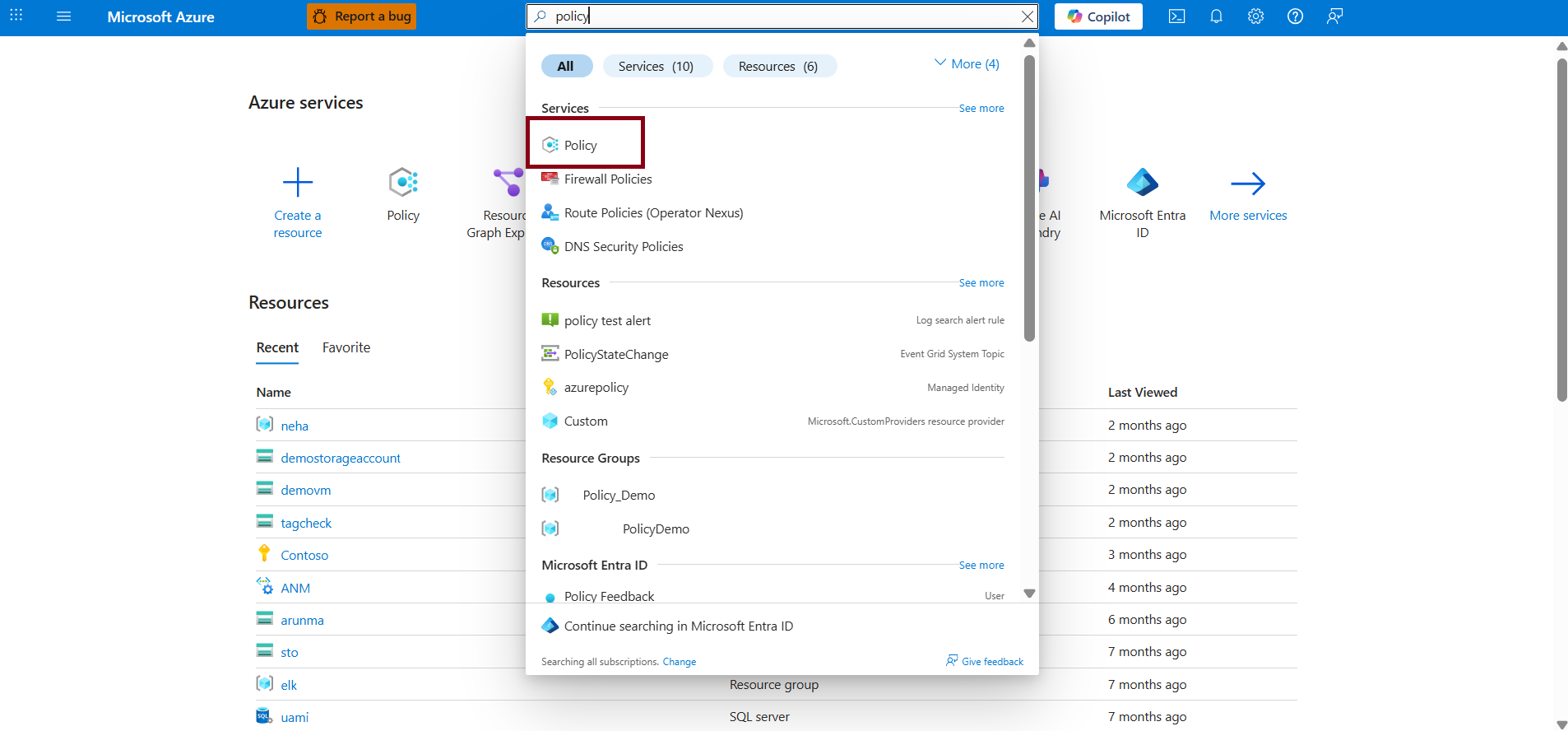Click the Report a bug button

[362, 16]
